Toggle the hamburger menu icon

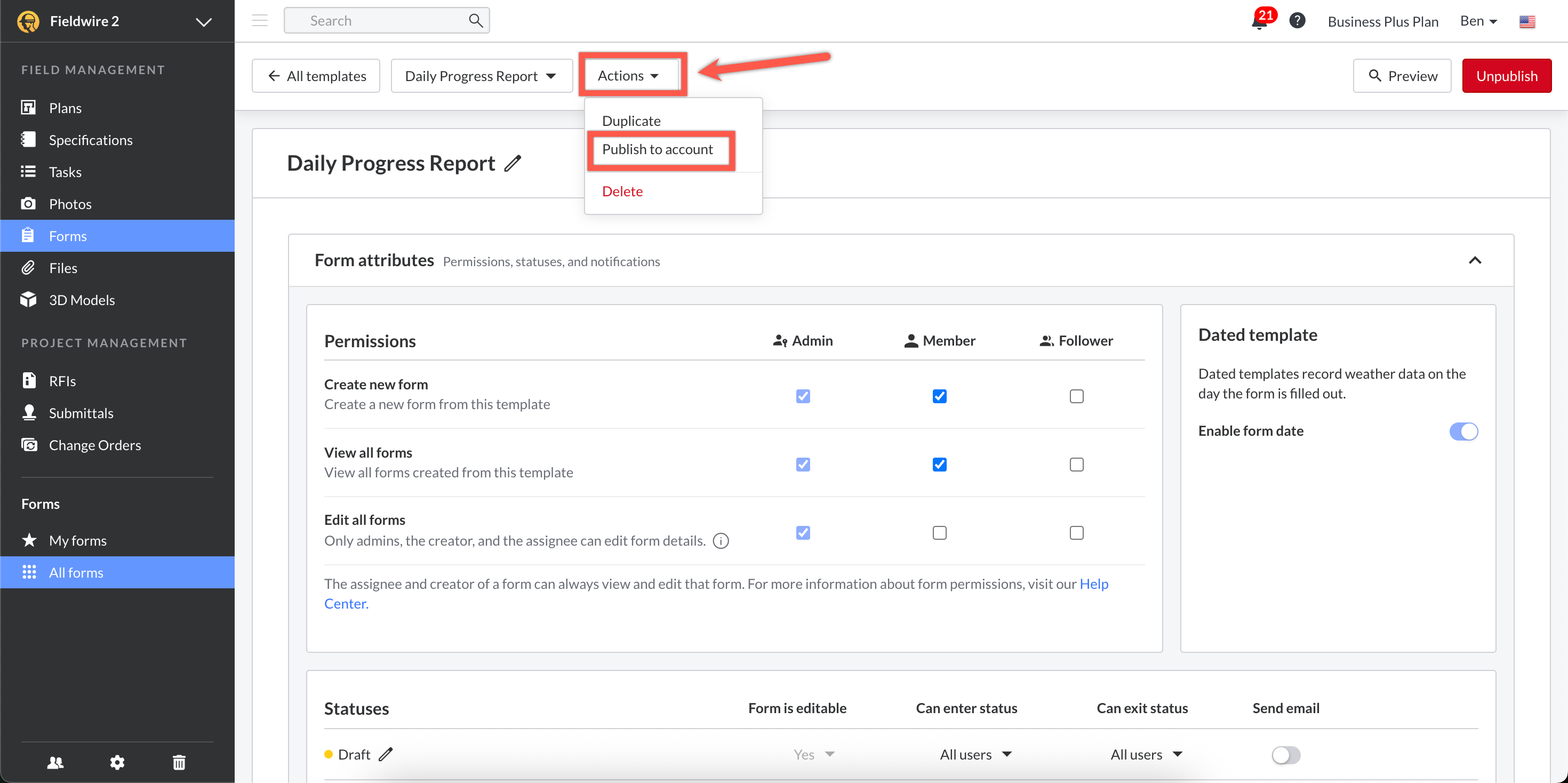[x=260, y=21]
